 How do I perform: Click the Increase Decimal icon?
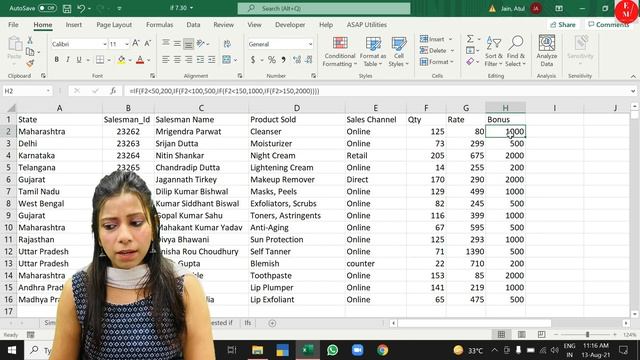coord(297,60)
